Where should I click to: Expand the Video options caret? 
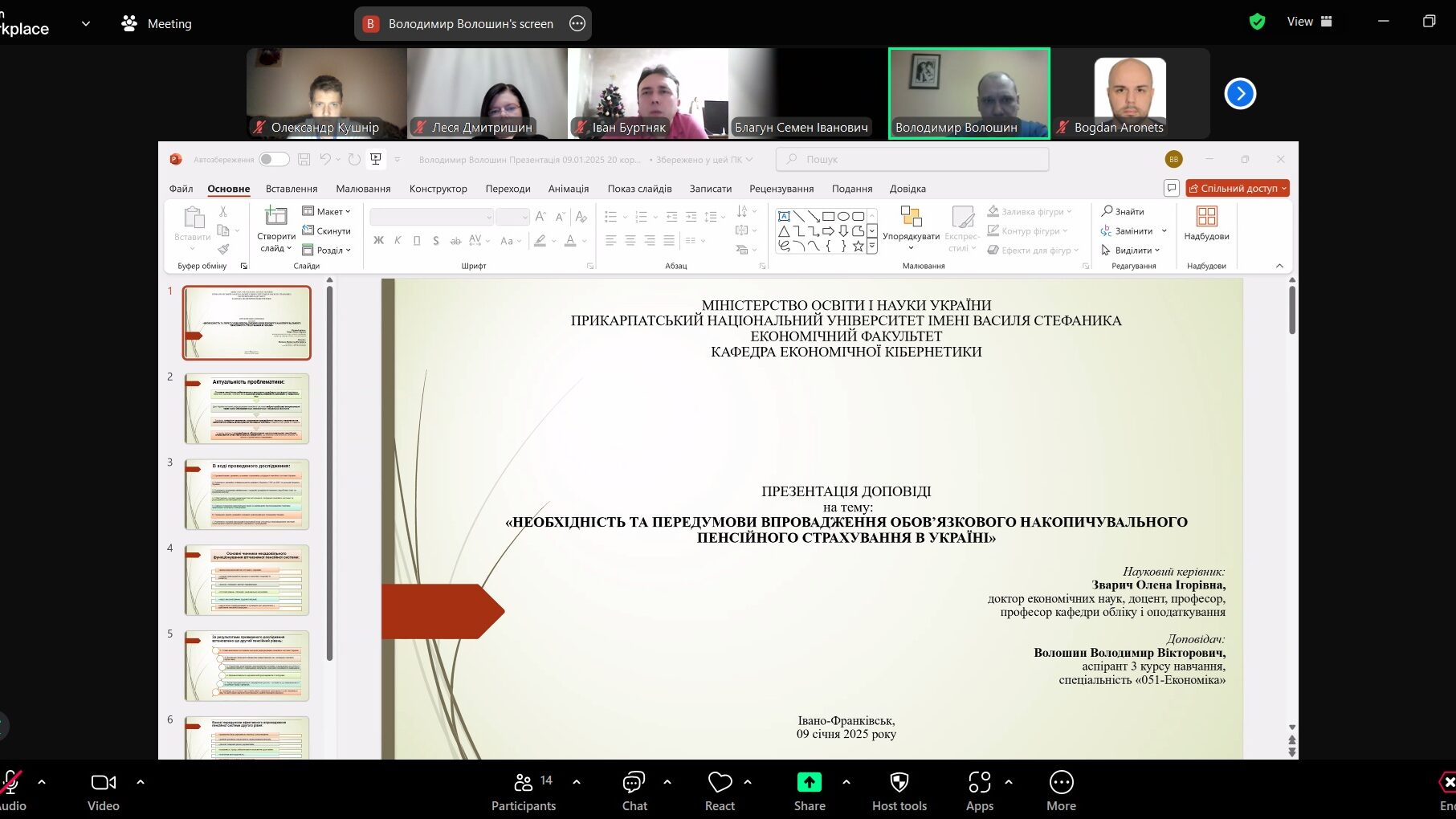click(x=141, y=781)
